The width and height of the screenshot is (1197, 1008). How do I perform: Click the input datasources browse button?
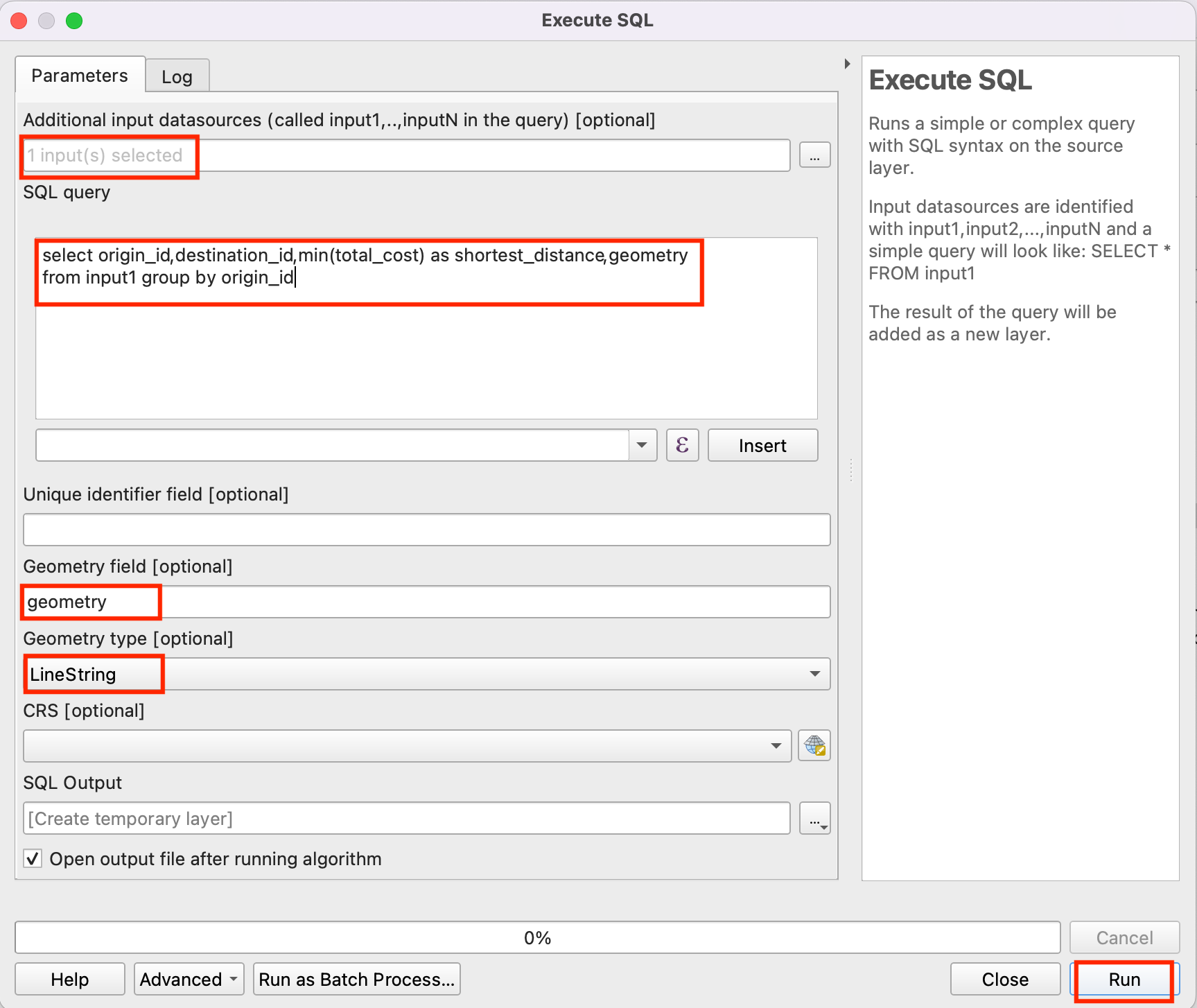814,155
